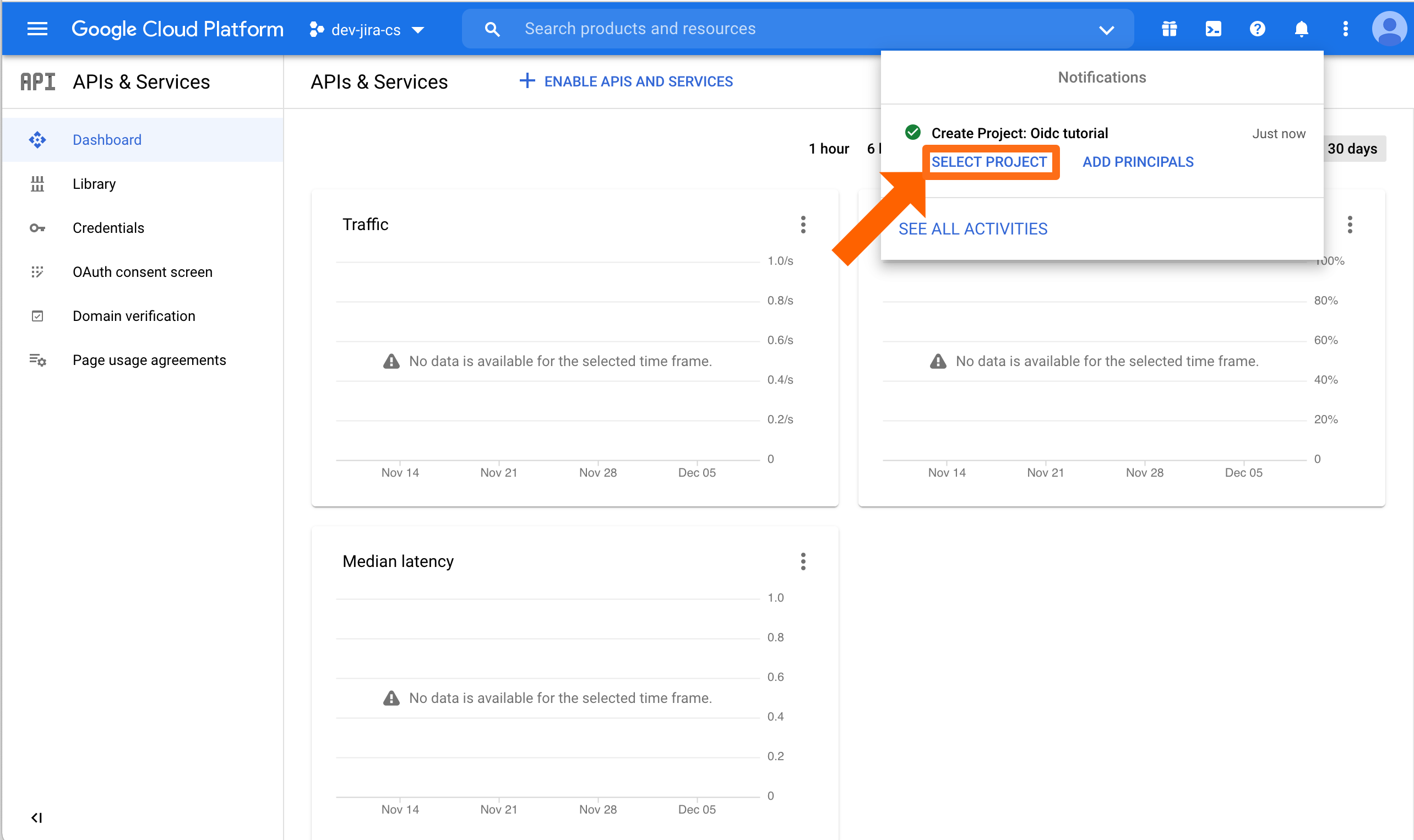Click the notifications bell icon
Image resolution: width=1414 pixels, height=840 pixels.
[x=1301, y=29]
